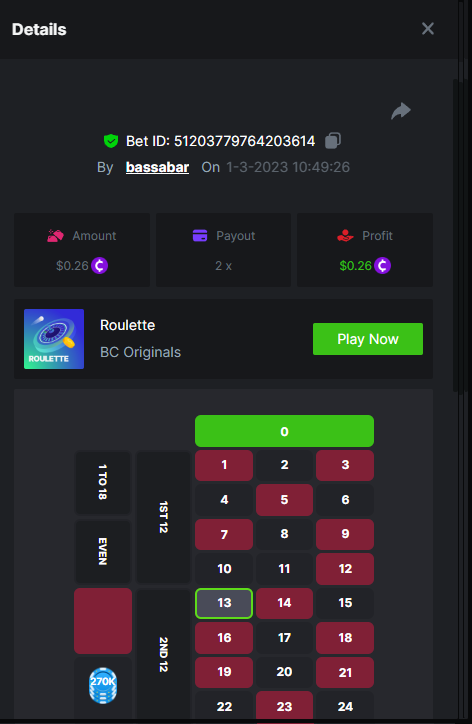
Task: Click the purple coin icon beside Amount
Action: click(x=99, y=265)
